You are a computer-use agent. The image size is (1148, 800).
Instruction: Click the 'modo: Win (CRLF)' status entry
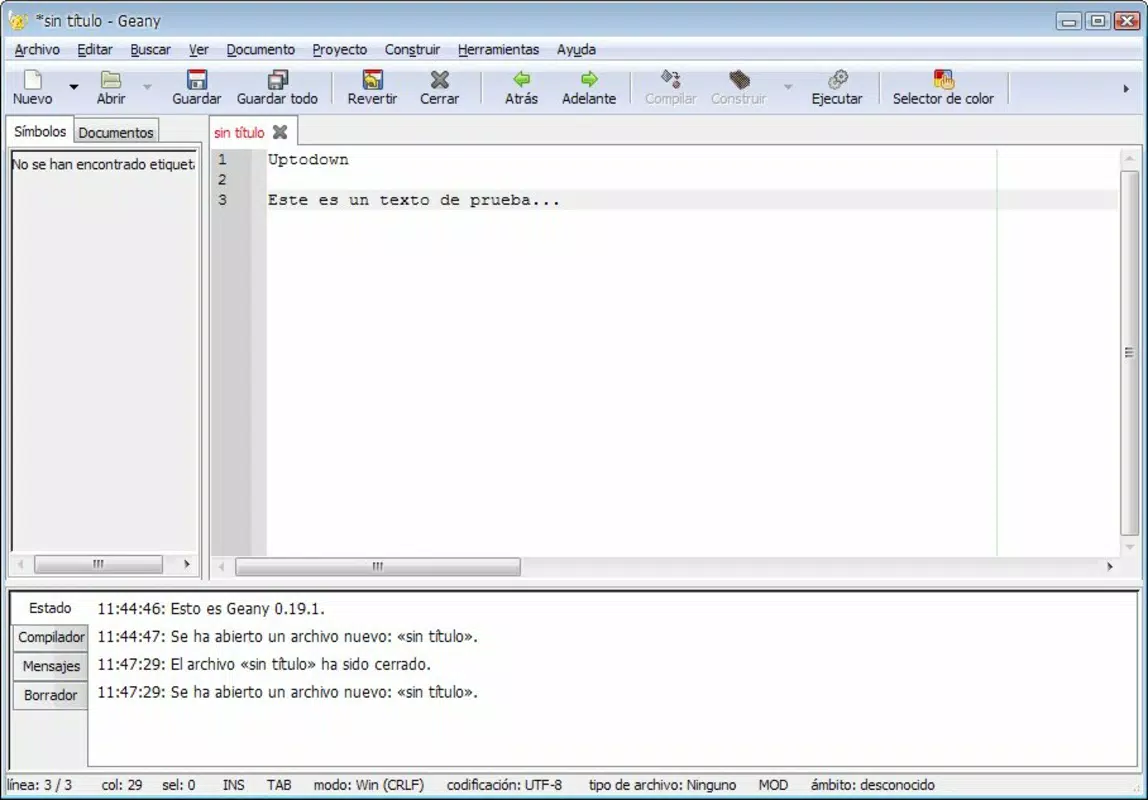point(369,785)
